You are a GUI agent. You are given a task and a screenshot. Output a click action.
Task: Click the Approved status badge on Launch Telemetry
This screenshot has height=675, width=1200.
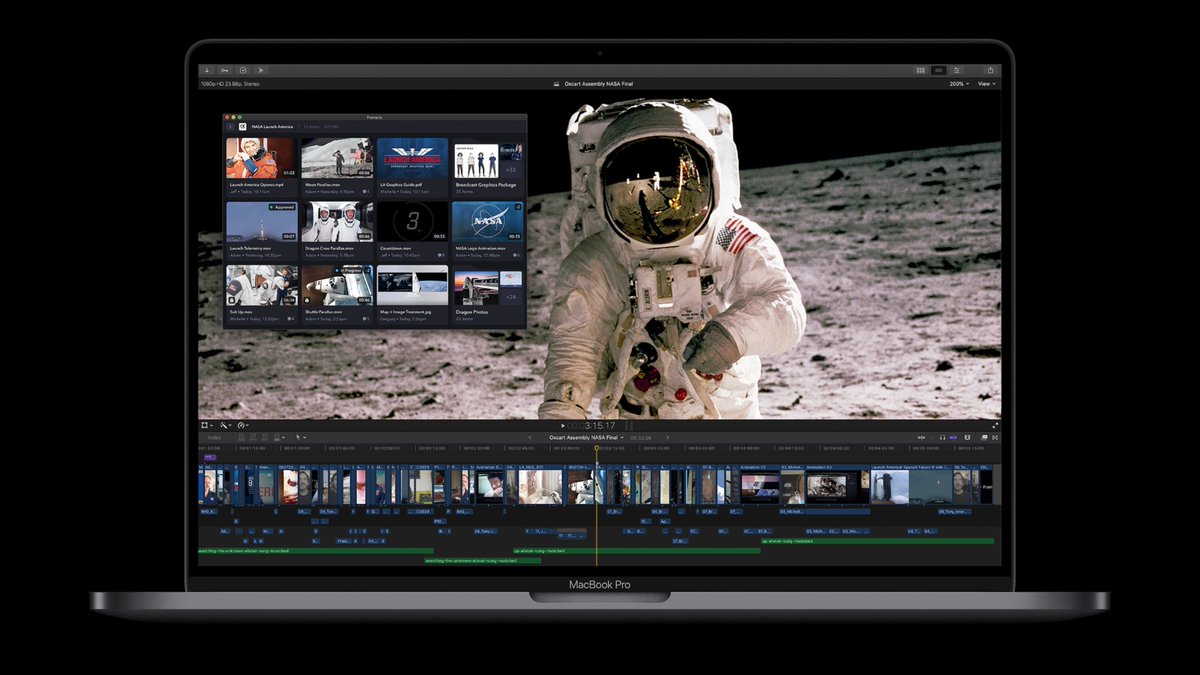pyautogui.click(x=281, y=207)
